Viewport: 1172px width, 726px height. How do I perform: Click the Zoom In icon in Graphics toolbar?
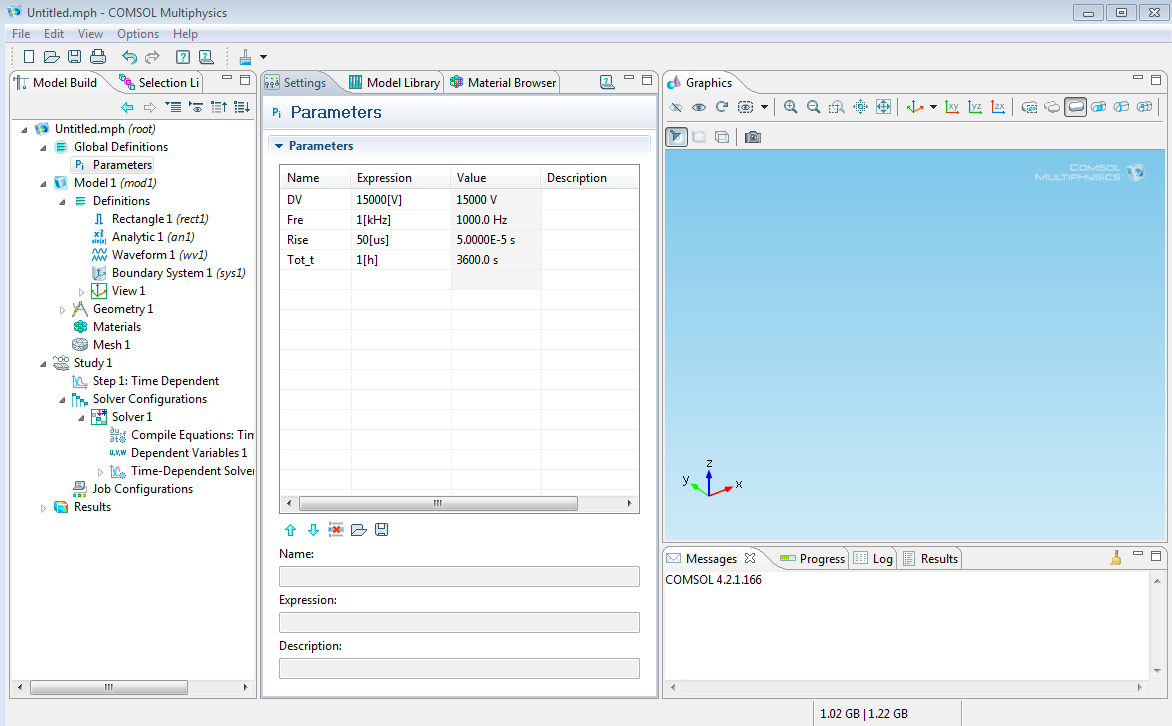click(791, 107)
